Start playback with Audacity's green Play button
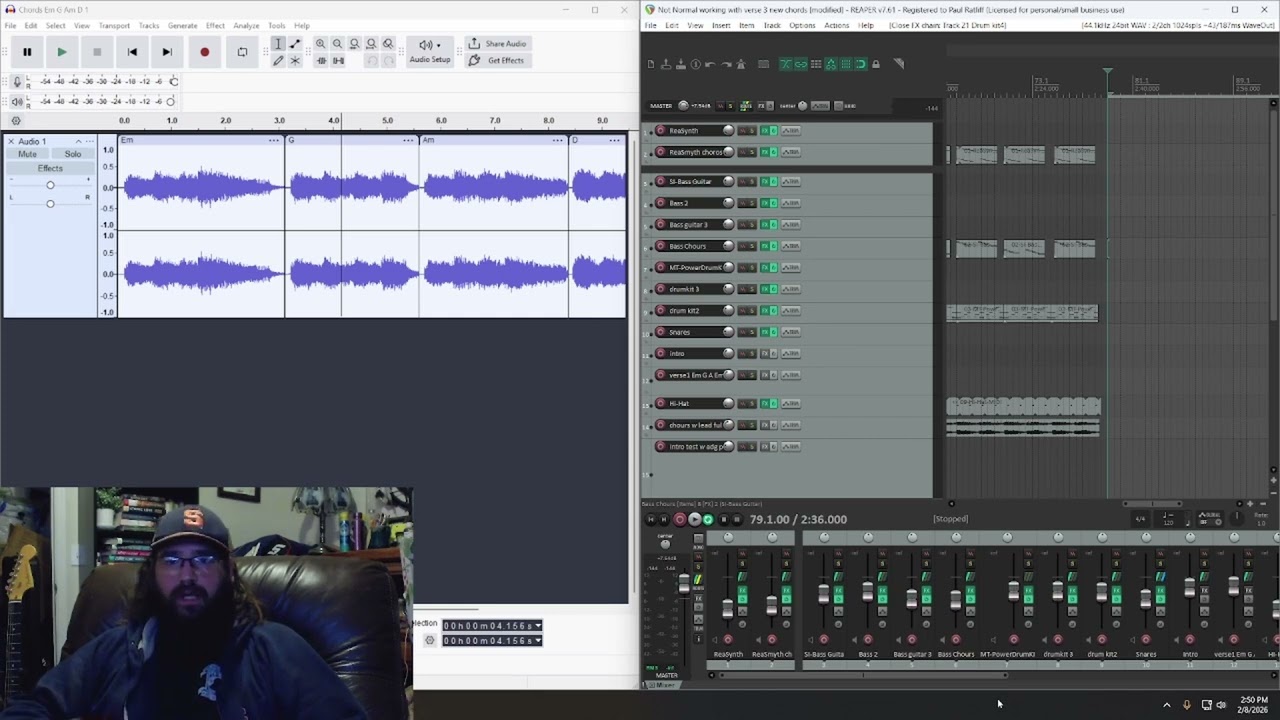Image resolution: width=1280 pixels, height=720 pixels. pos(62,52)
